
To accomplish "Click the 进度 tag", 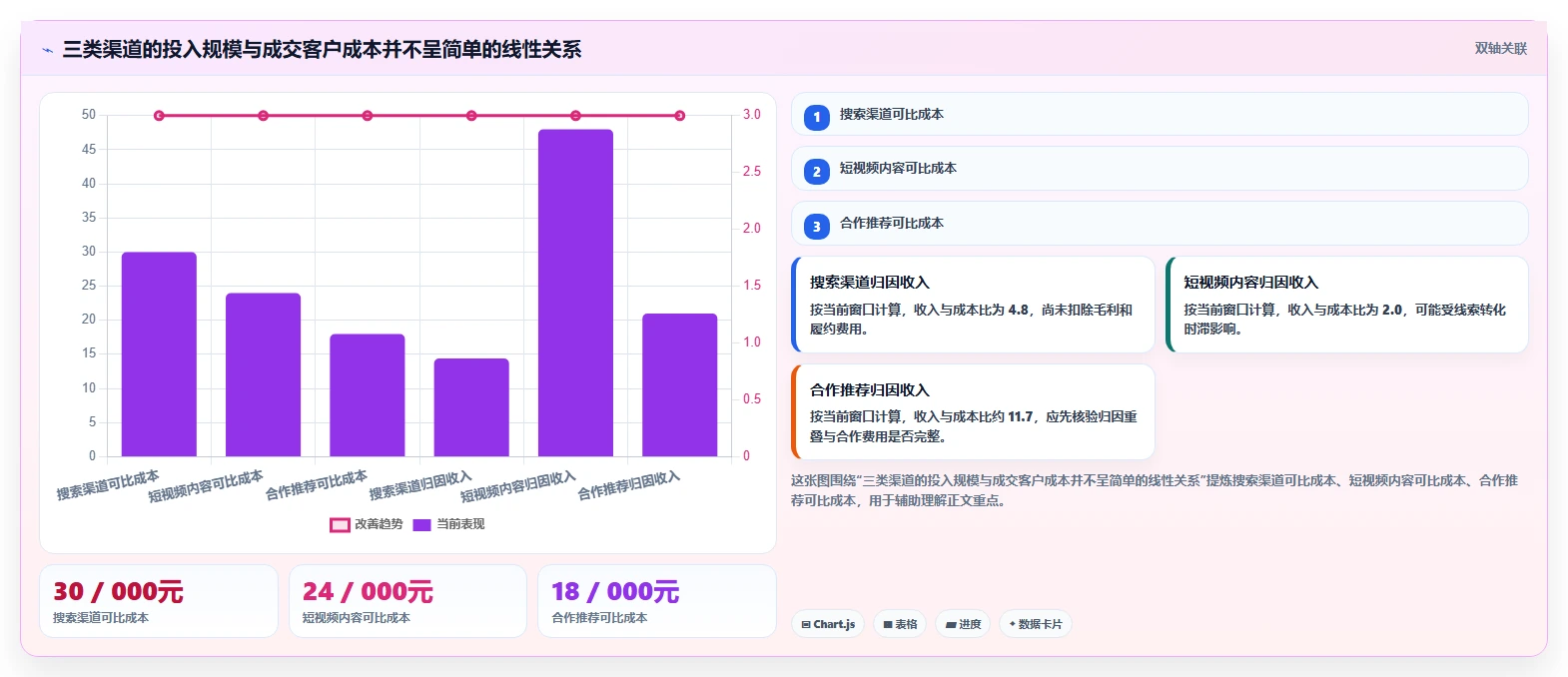I will 964,624.
